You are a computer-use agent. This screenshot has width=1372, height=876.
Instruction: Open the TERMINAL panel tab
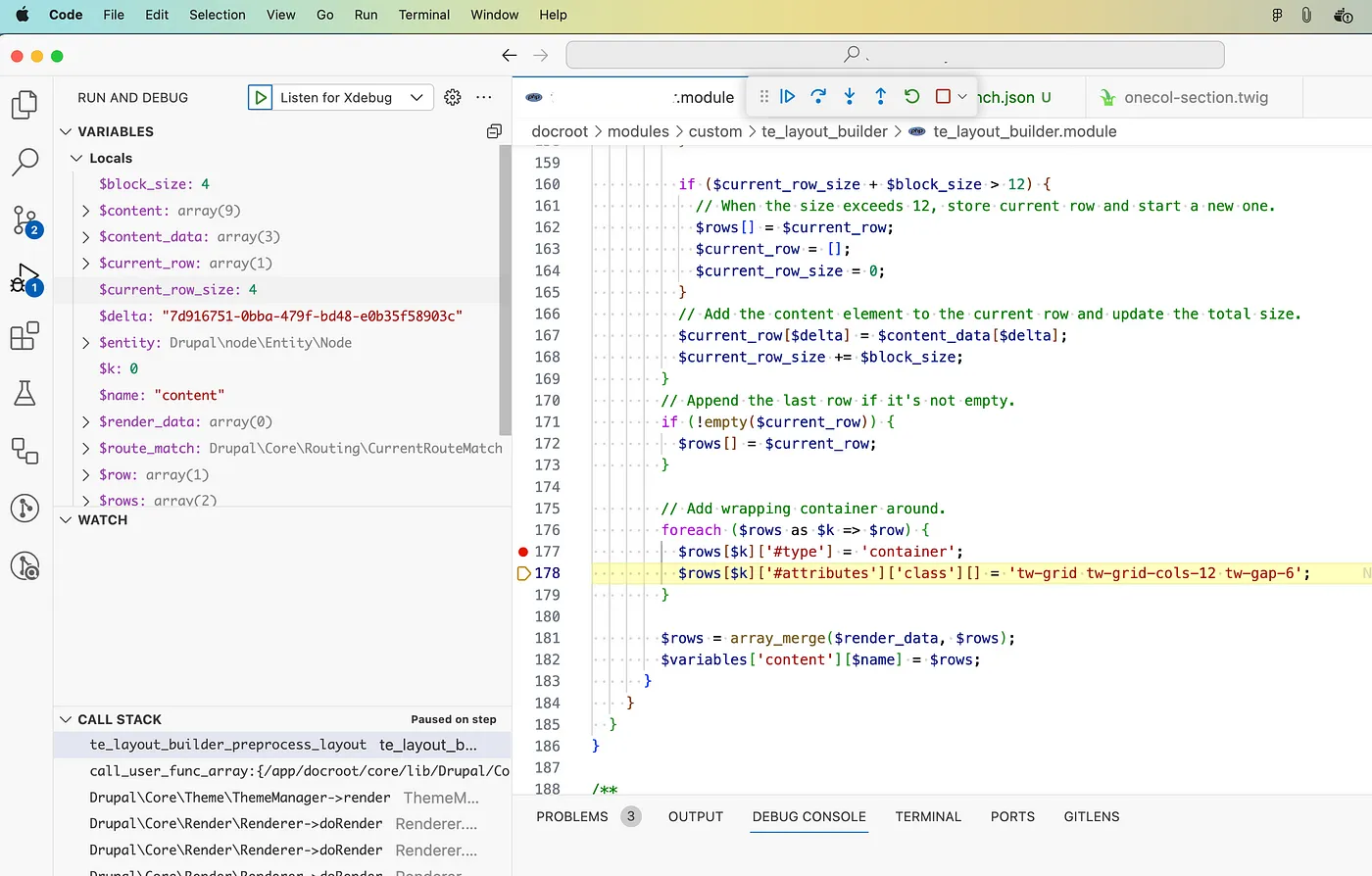pyautogui.click(x=928, y=816)
